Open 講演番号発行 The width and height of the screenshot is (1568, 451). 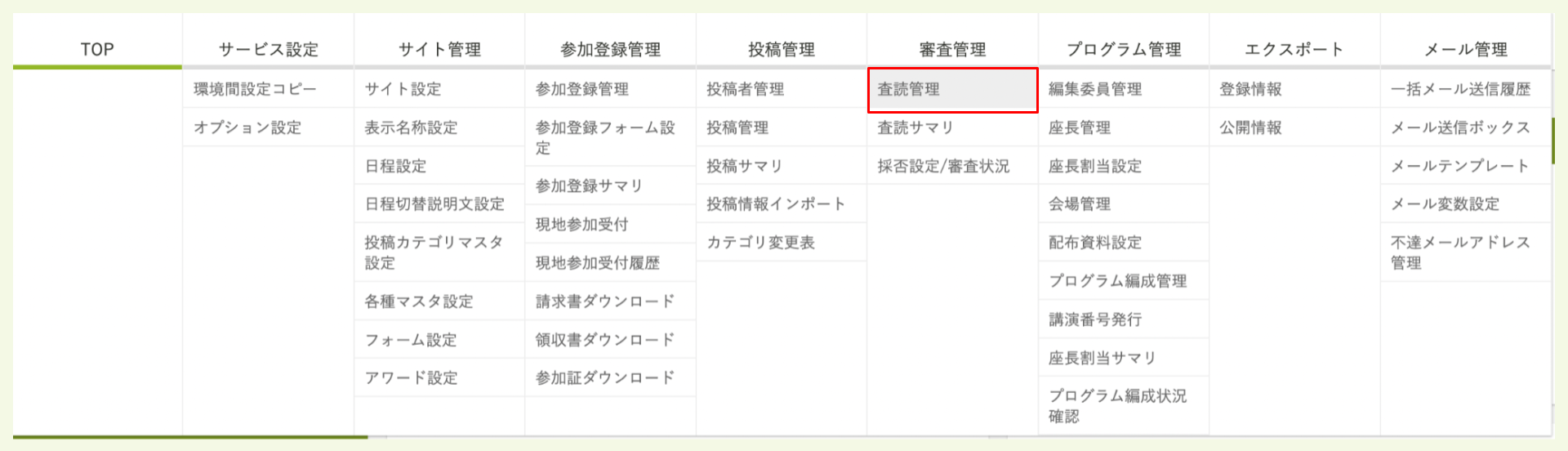tap(1095, 319)
